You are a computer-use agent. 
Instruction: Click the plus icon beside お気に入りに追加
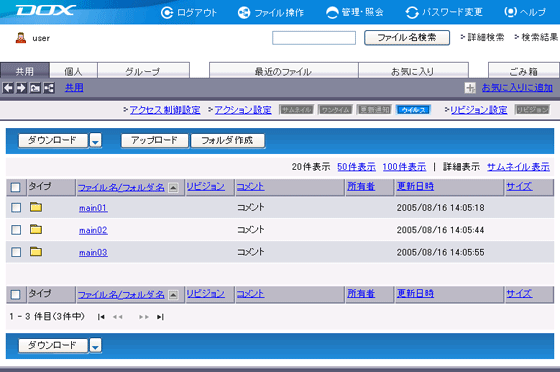[x=470, y=88]
